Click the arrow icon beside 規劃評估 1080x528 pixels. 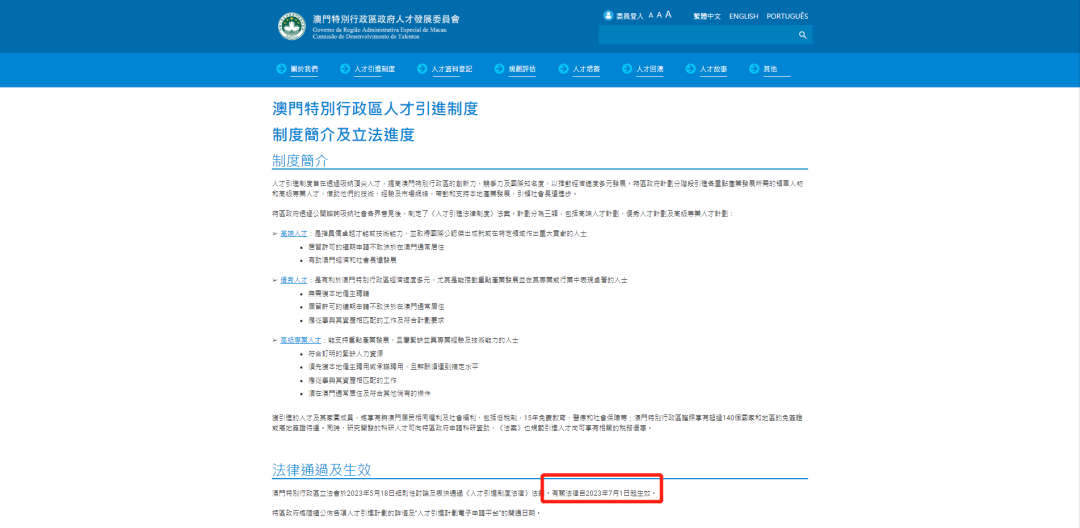tap(500, 69)
